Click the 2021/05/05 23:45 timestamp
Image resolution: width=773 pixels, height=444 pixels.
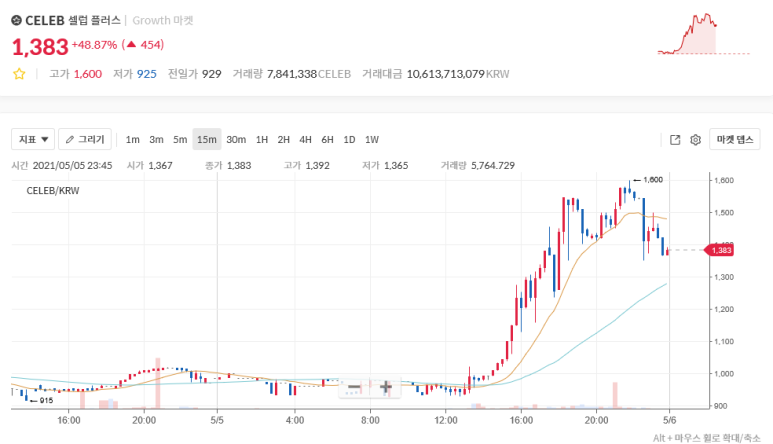pos(72,166)
